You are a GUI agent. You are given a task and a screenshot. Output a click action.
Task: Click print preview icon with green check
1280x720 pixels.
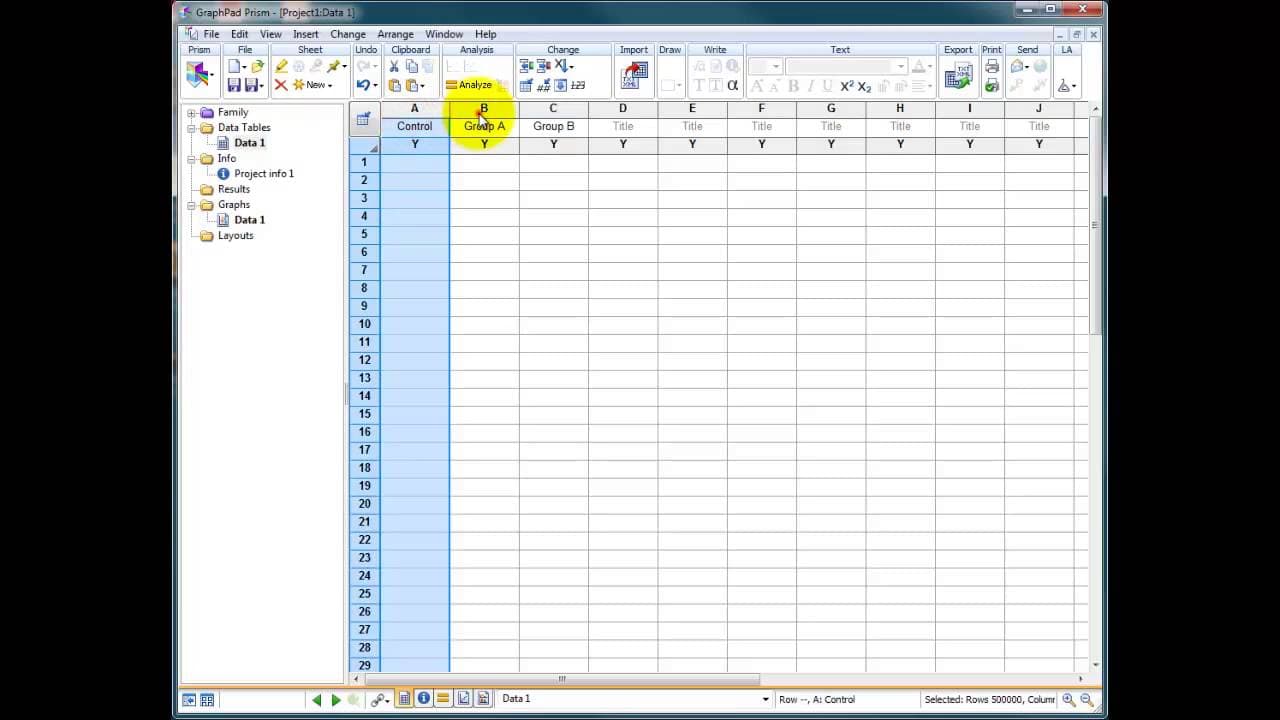(992, 86)
